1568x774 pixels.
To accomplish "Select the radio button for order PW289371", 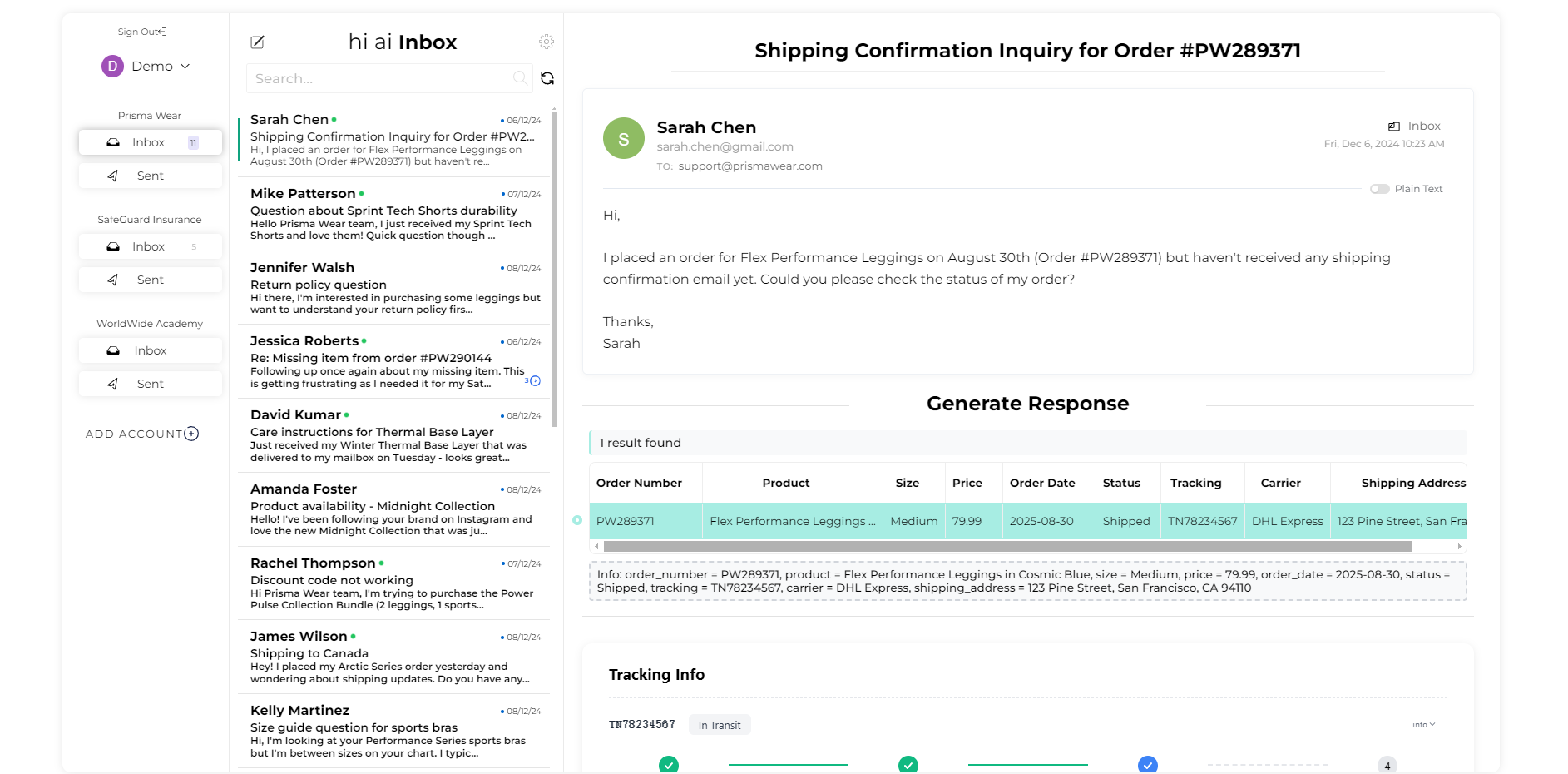I will pos(577,521).
